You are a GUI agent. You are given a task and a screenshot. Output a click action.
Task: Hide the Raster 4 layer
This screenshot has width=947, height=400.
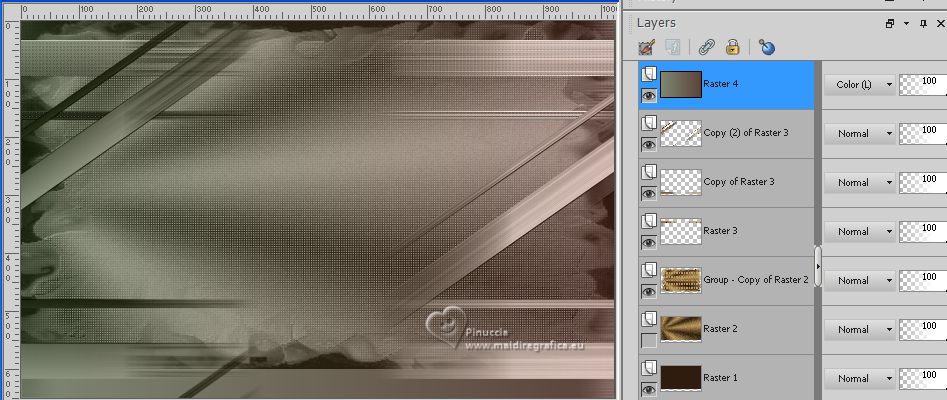(x=649, y=95)
